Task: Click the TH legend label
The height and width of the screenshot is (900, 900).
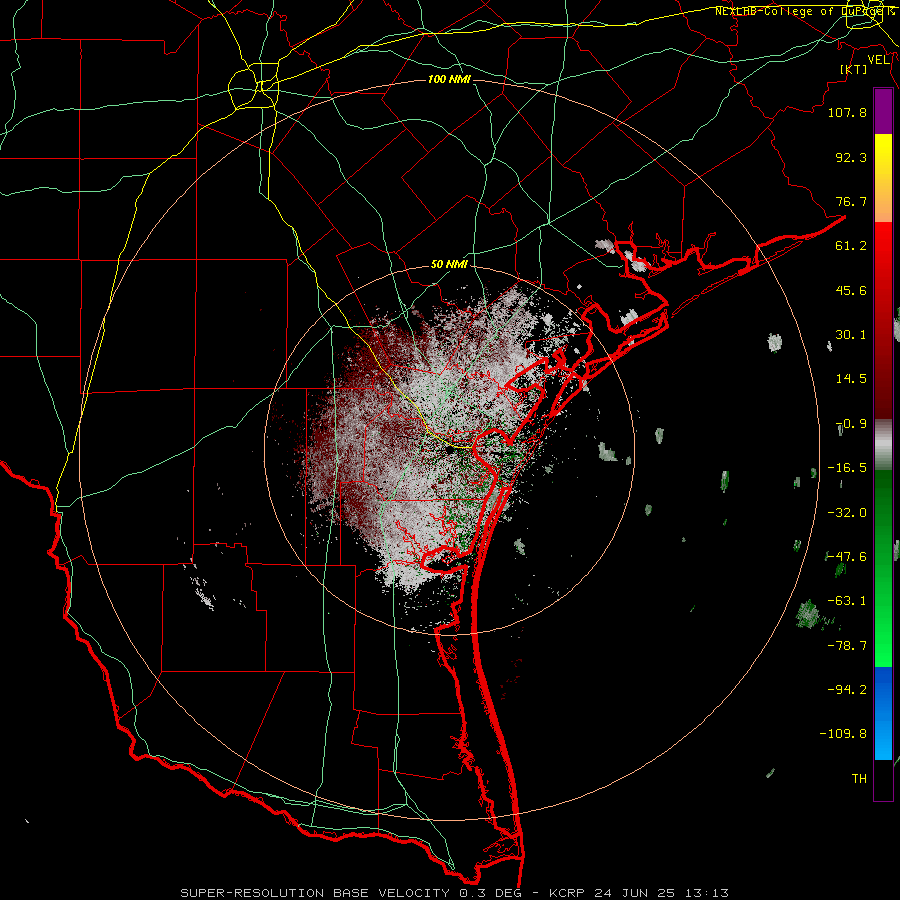Action: (x=859, y=779)
